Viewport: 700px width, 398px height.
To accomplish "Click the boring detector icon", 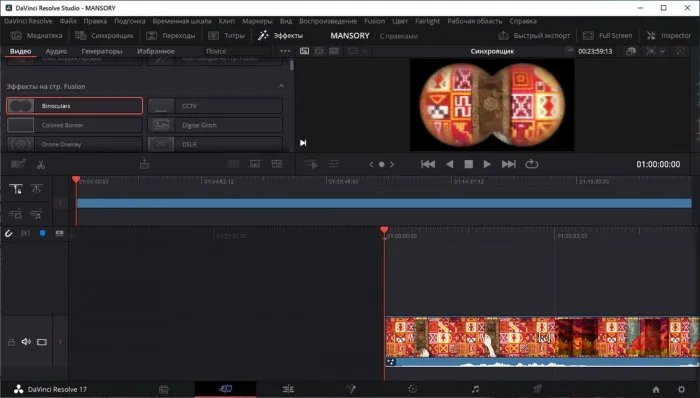I will [18, 164].
